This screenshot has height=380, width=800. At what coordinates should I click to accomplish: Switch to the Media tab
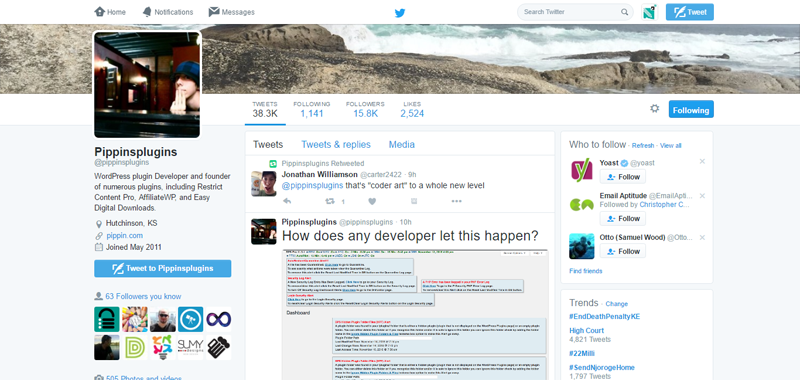[x=402, y=144]
